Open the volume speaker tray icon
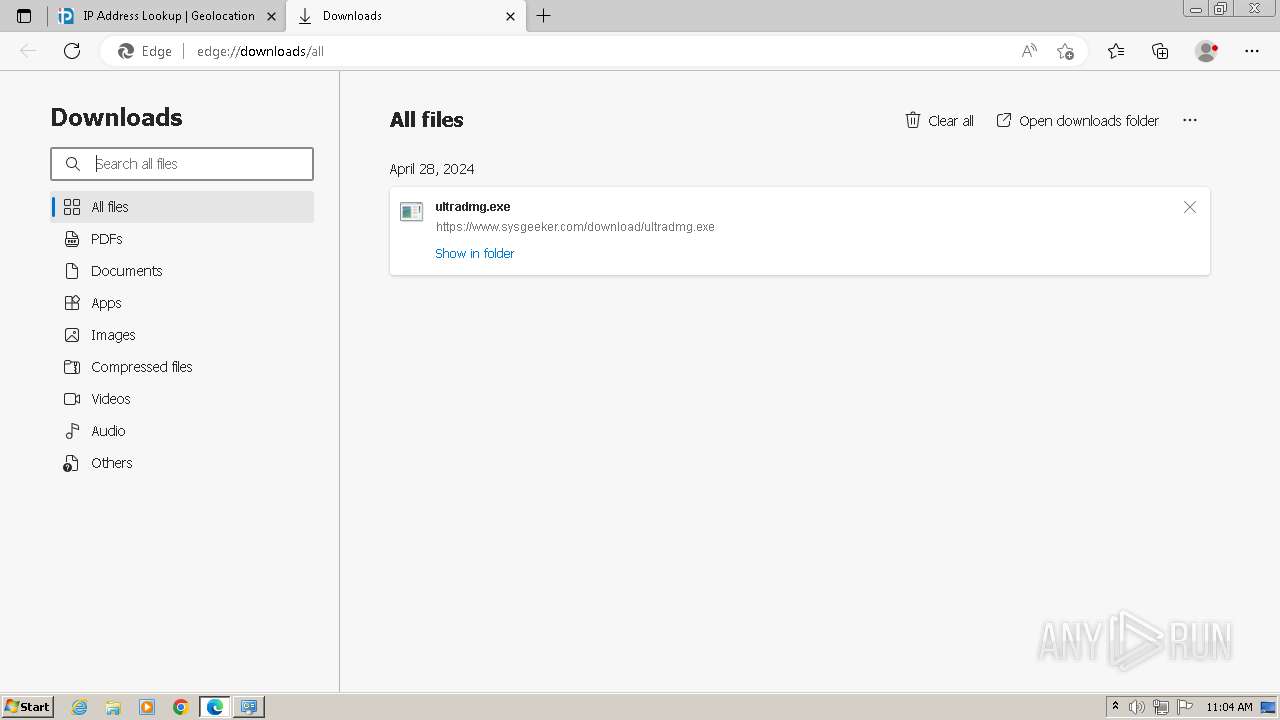 (1137, 707)
